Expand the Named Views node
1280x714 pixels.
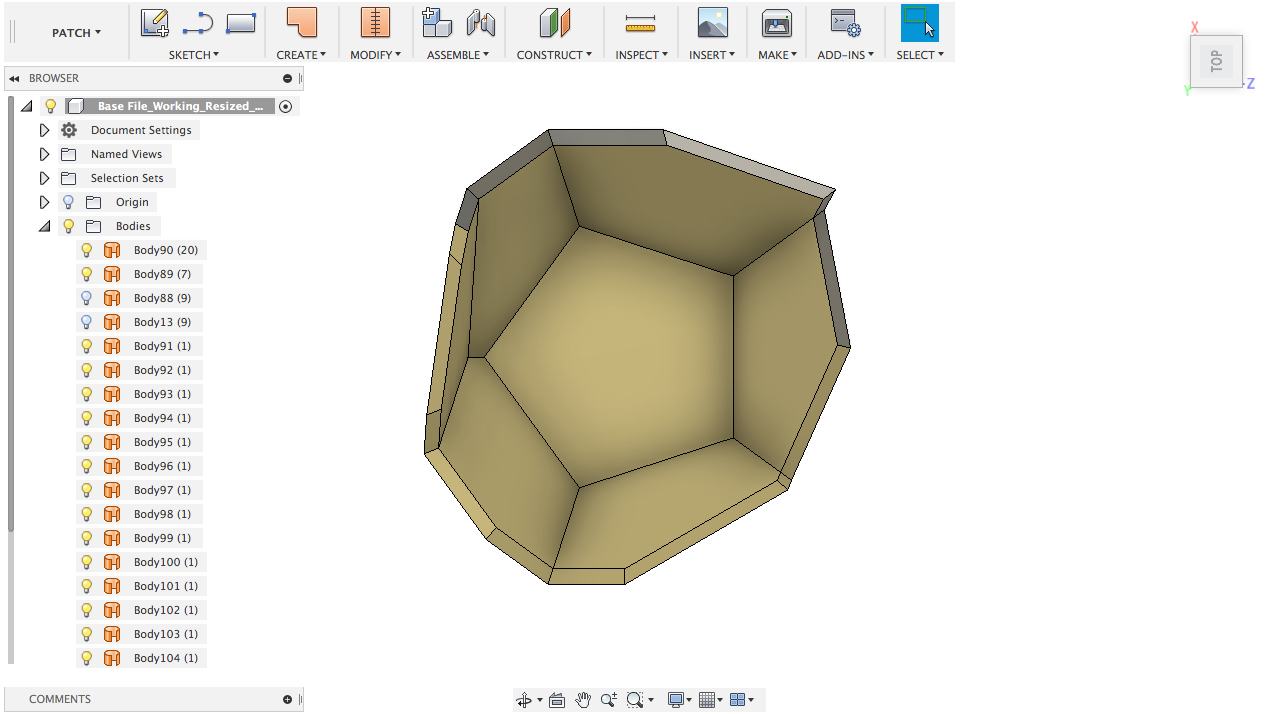point(44,154)
